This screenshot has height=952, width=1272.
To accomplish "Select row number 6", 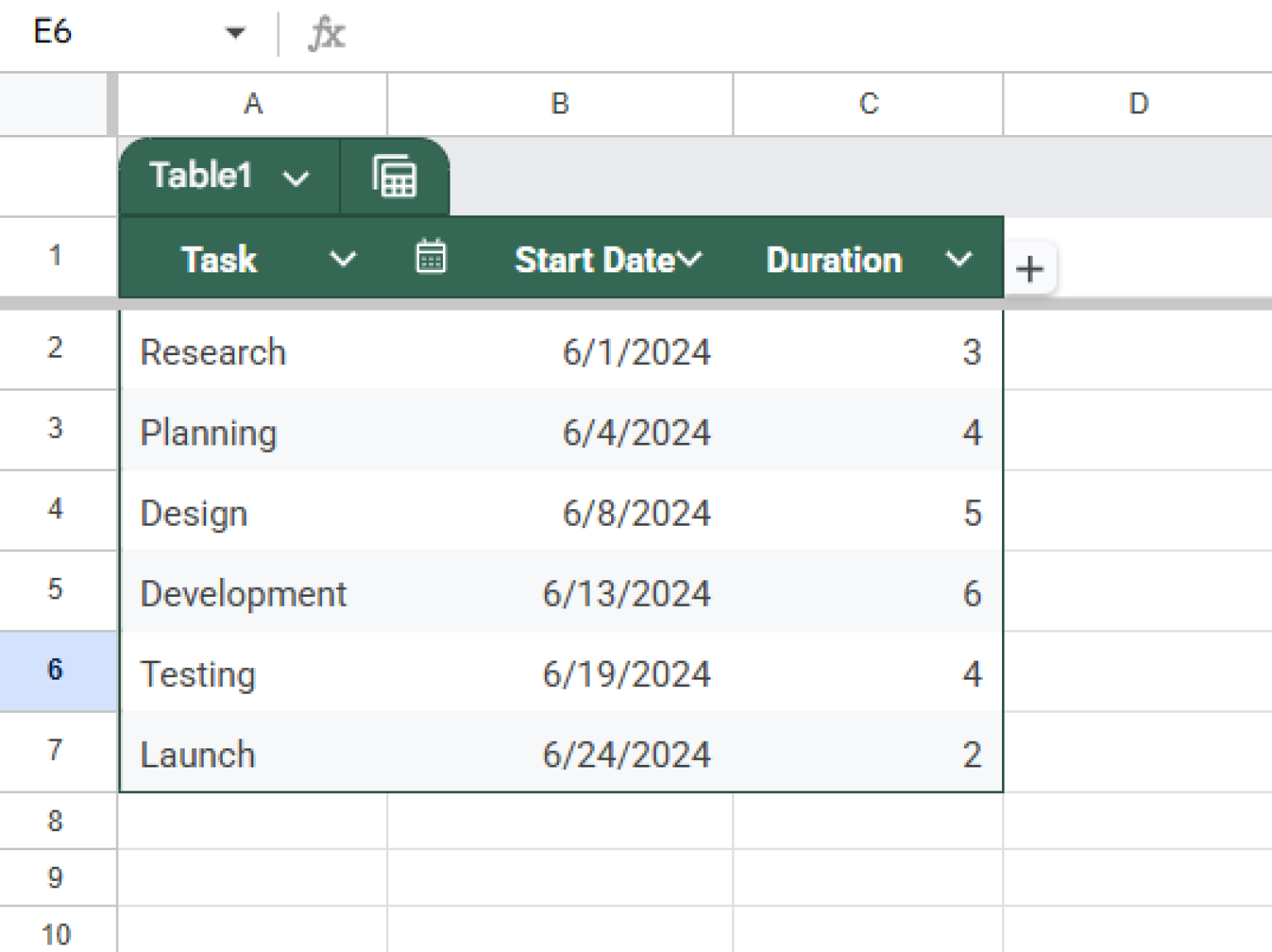I will click(x=55, y=671).
